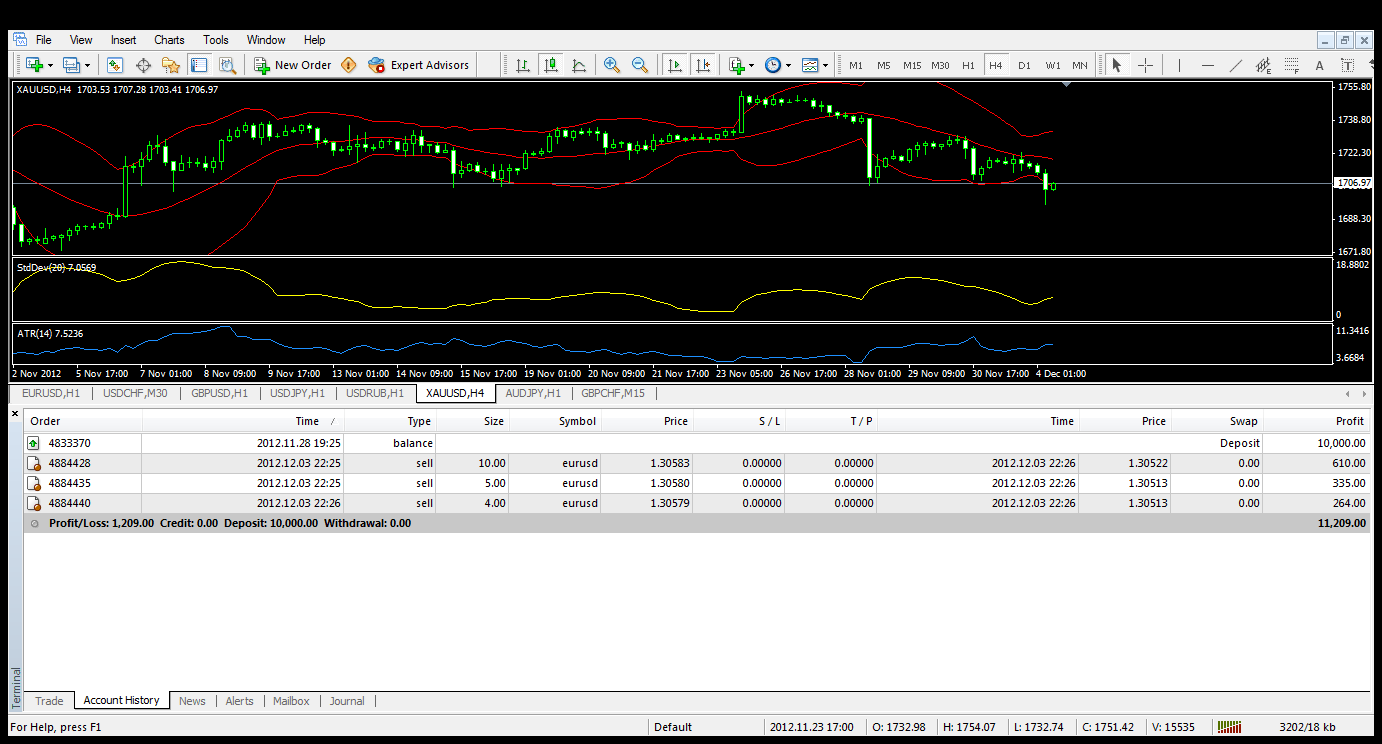Click the chart shift triangle marker
The width and height of the screenshot is (1382, 744).
[1067, 85]
